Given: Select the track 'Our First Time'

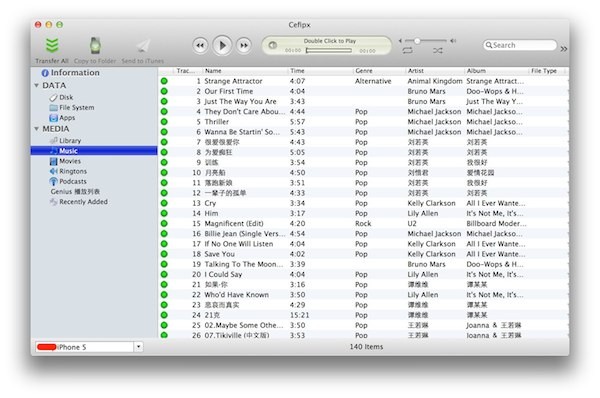Looking at the screenshot, I should click(x=229, y=91).
